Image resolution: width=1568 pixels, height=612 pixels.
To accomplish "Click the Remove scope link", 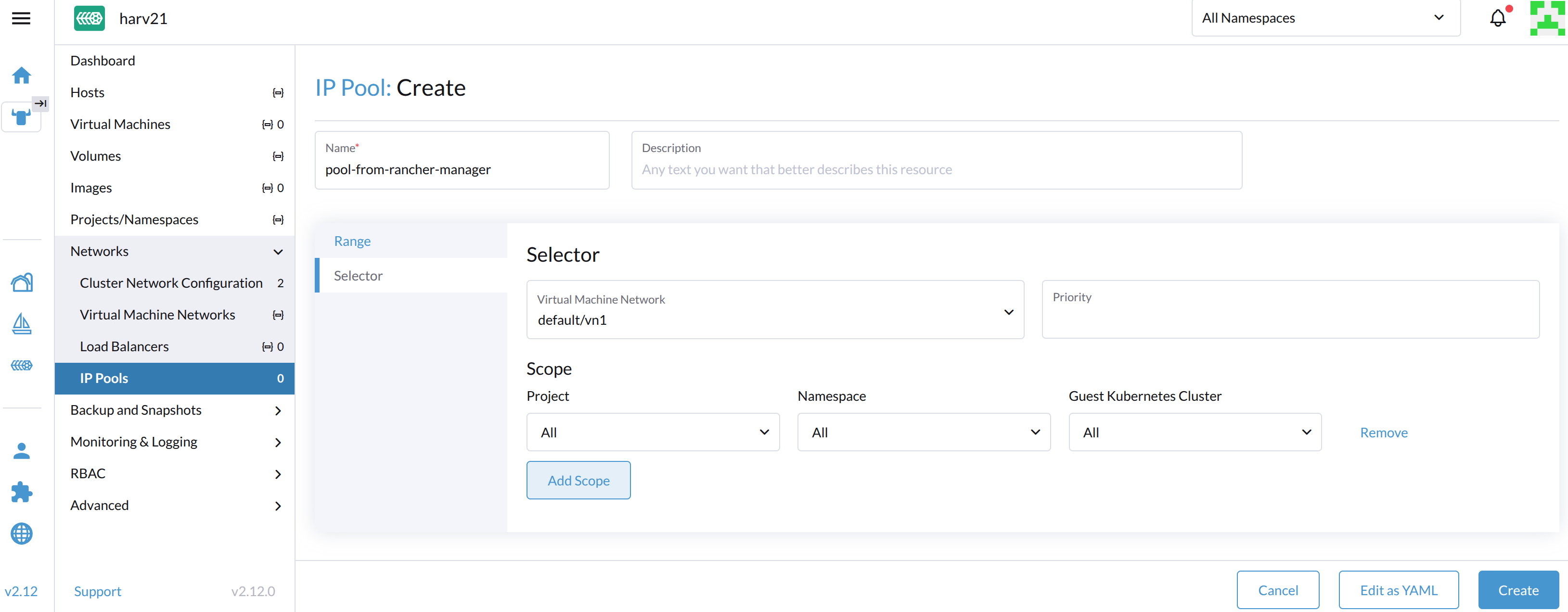I will click(x=1383, y=433).
